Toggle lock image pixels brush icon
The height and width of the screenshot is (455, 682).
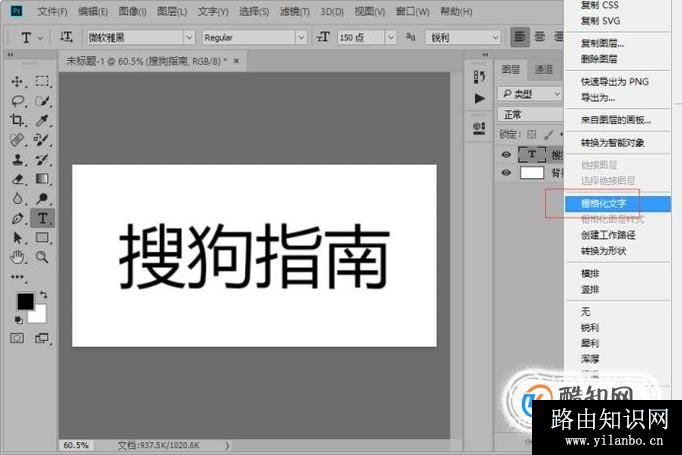[x=548, y=134]
